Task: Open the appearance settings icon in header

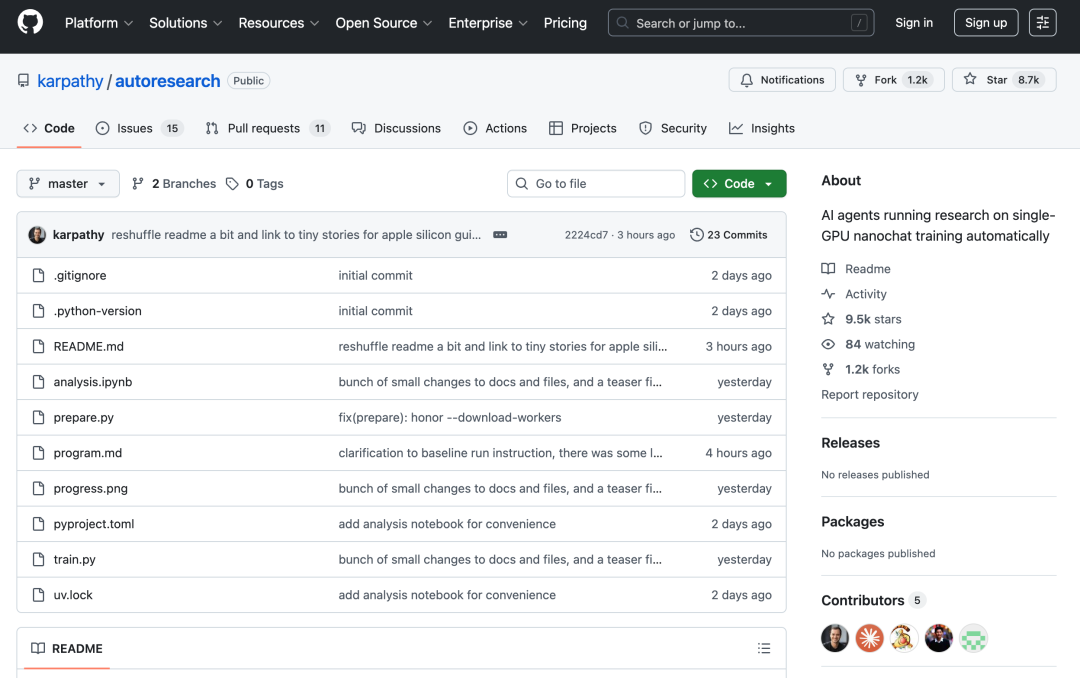Action: [x=1042, y=23]
